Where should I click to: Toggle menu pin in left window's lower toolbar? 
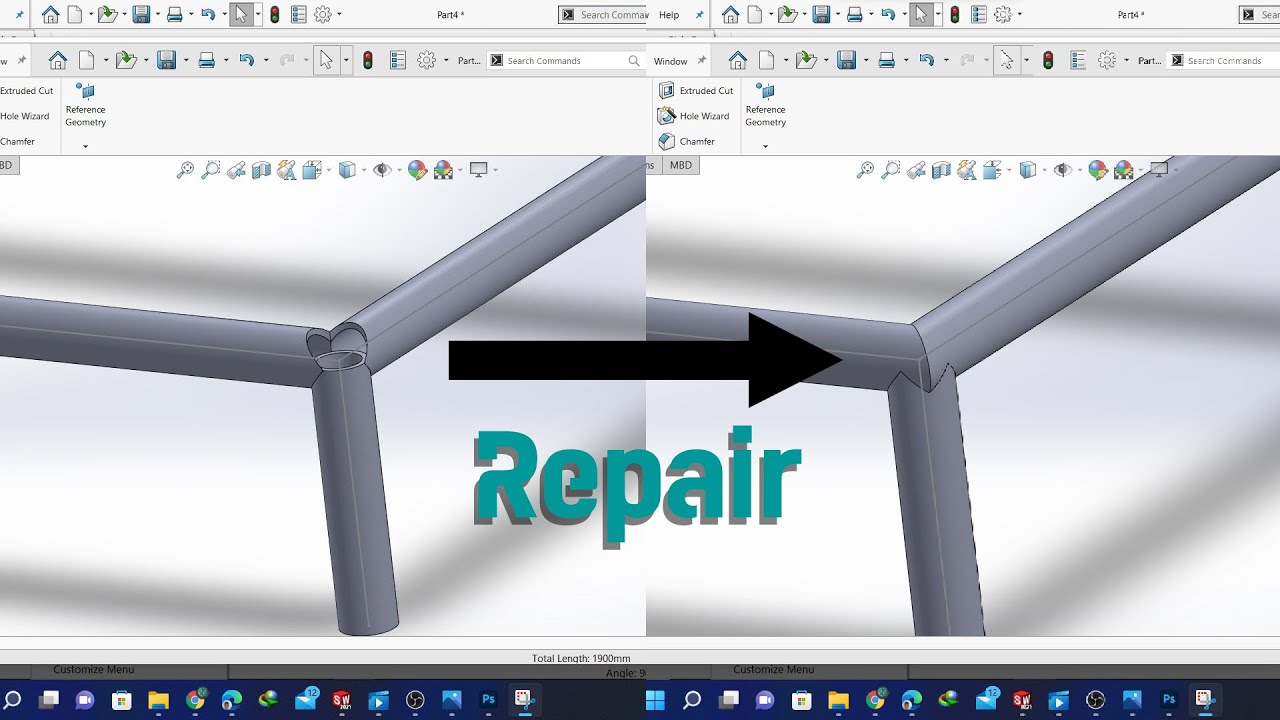coord(21,61)
